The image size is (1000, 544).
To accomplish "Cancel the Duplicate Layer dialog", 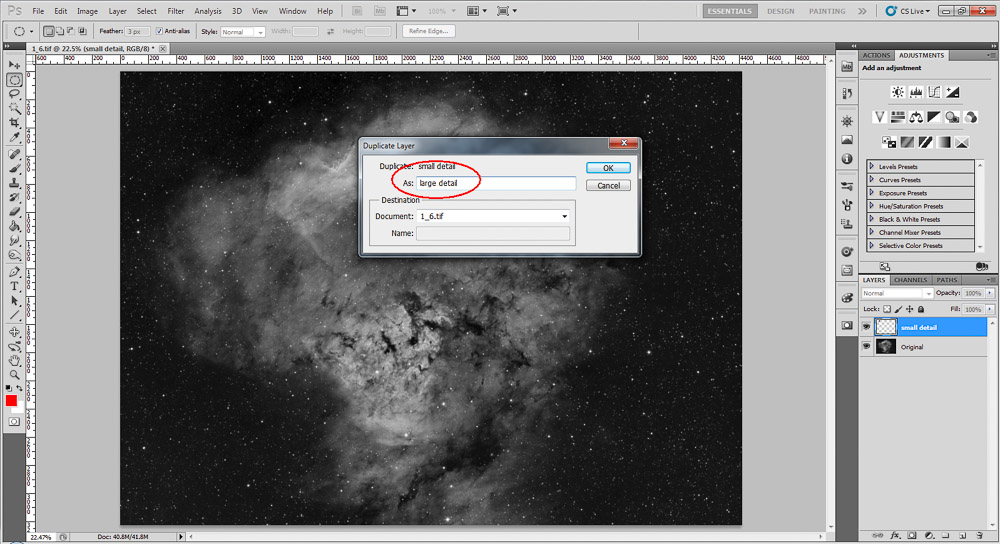I will pos(608,186).
